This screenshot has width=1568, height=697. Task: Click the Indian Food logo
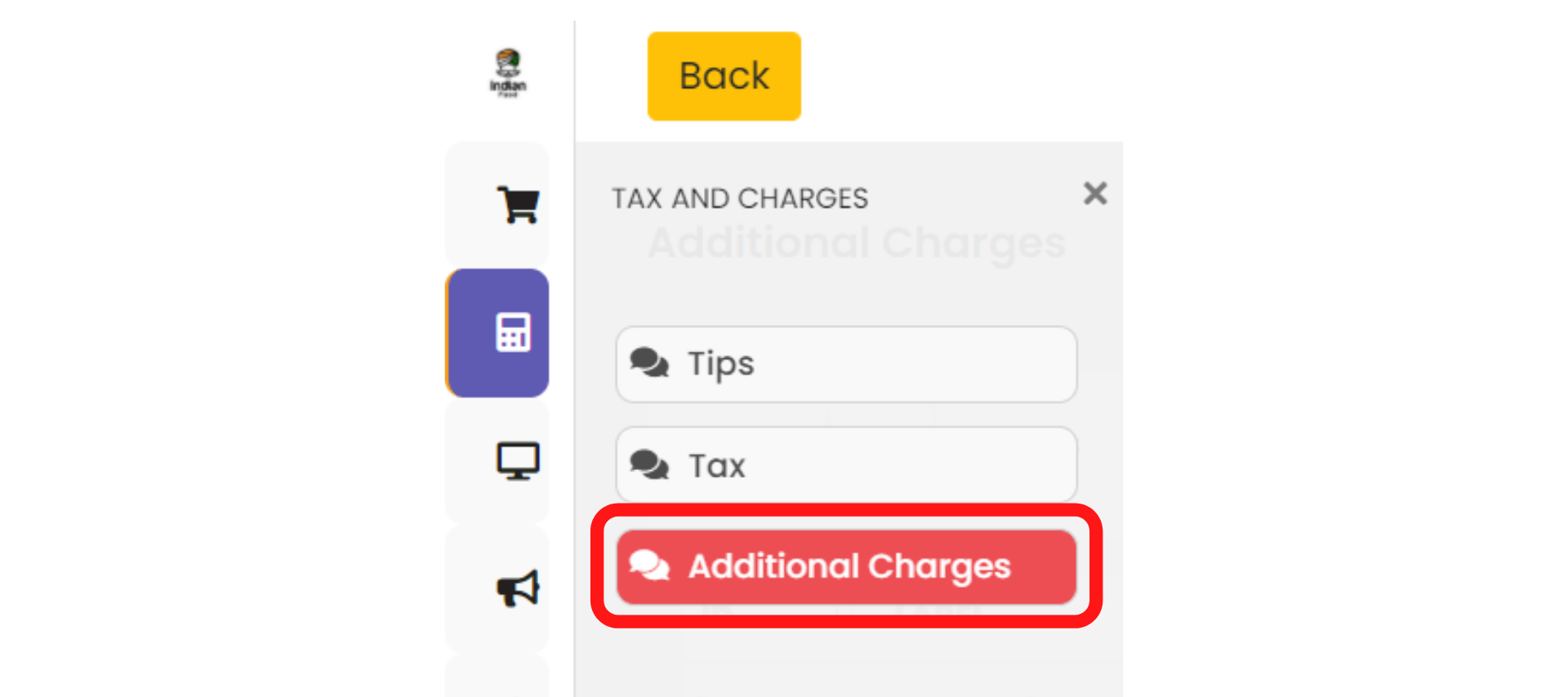pyautogui.click(x=508, y=73)
